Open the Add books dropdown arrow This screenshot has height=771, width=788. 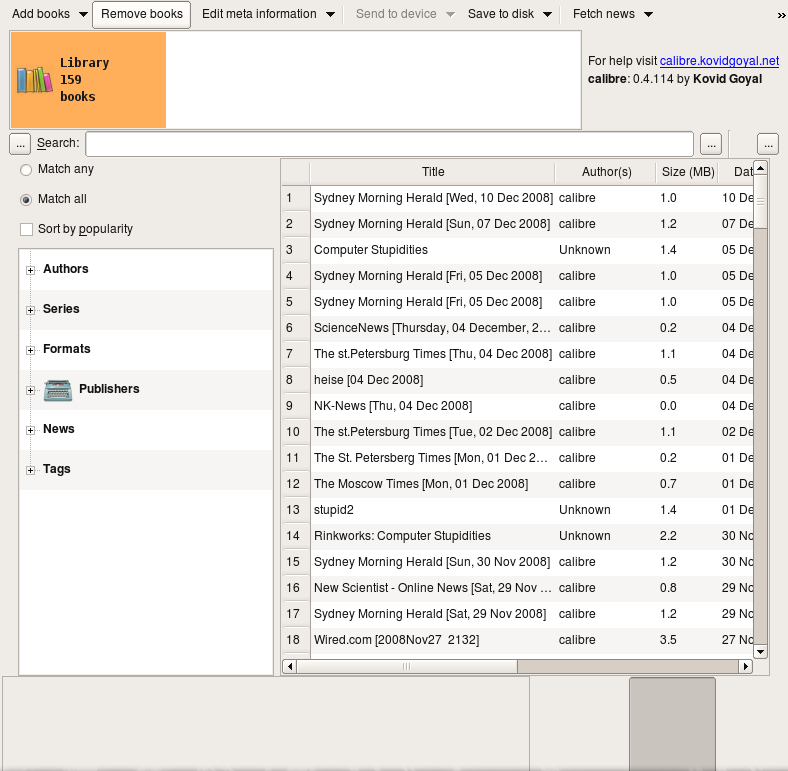83,15
